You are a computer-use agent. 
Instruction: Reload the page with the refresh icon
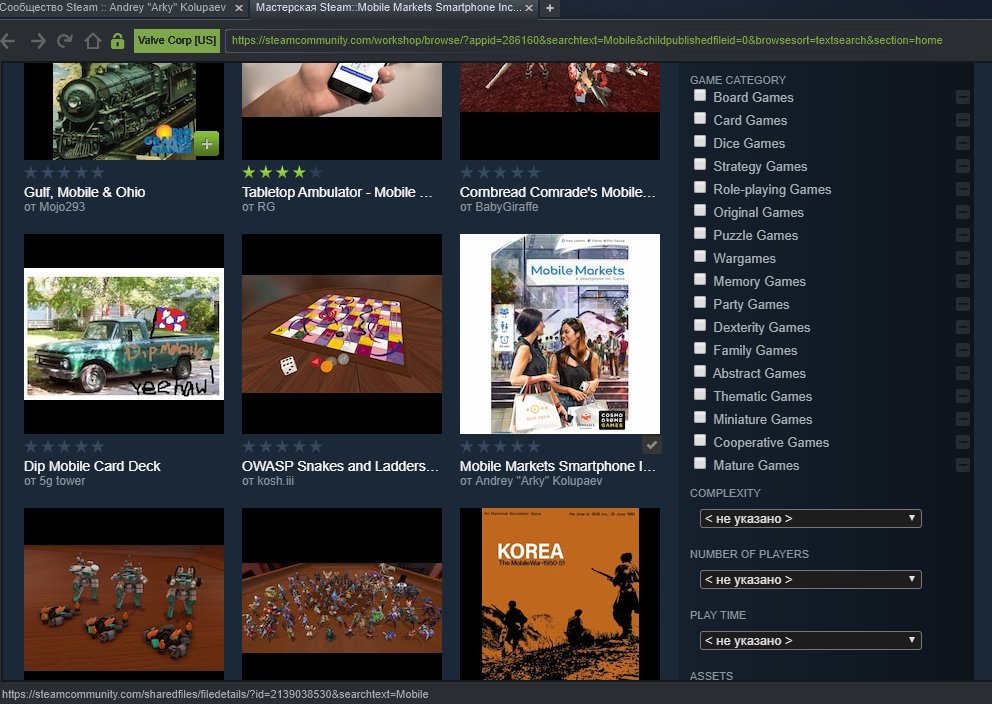click(x=65, y=41)
